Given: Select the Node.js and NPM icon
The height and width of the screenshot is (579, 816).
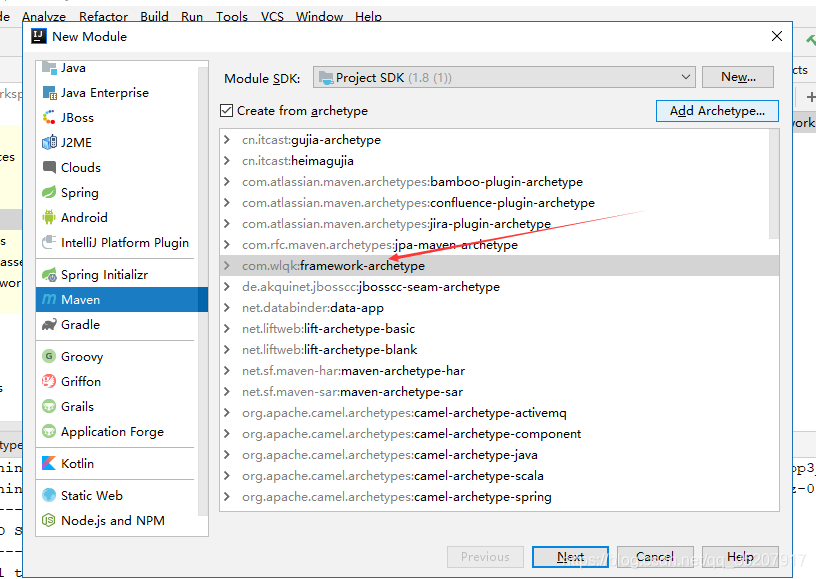Looking at the screenshot, I should (49, 520).
